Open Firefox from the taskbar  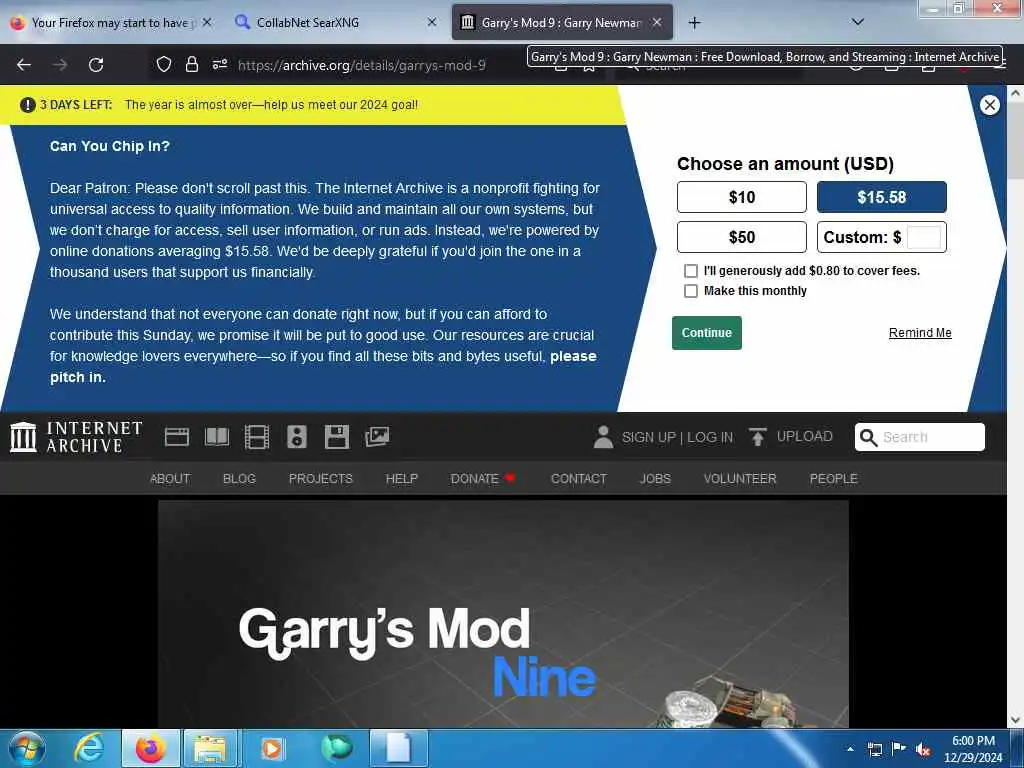click(x=150, y=748)
